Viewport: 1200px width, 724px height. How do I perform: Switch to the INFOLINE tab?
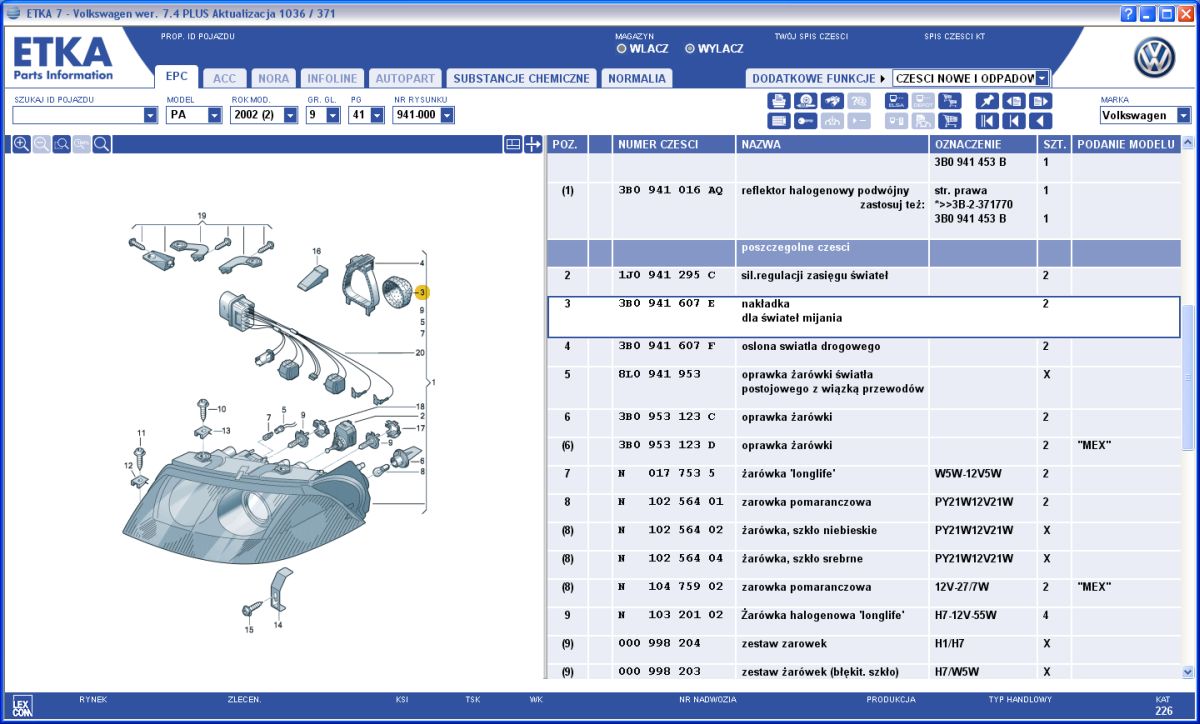pyautogui.click(x=332, y=78)
